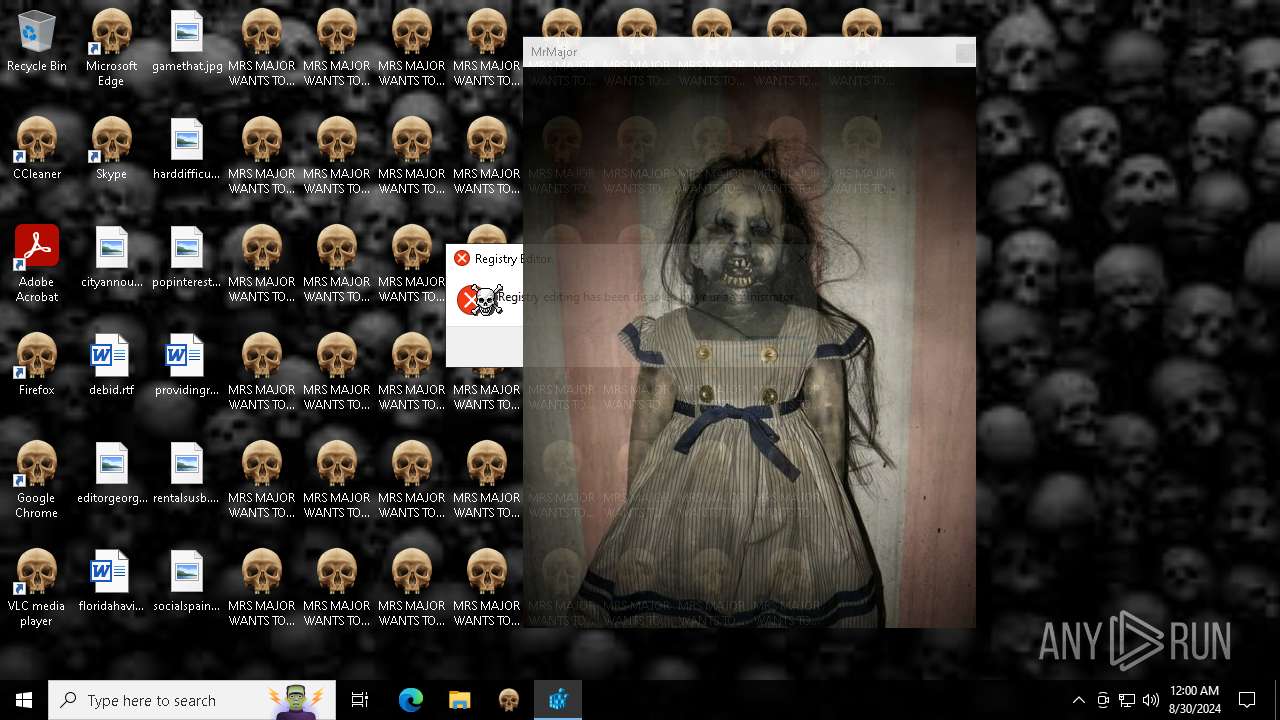Screen dimensions: 1280x720
Task: Open File Explorer from the taskbar
Action: click(x=459, y=700)
